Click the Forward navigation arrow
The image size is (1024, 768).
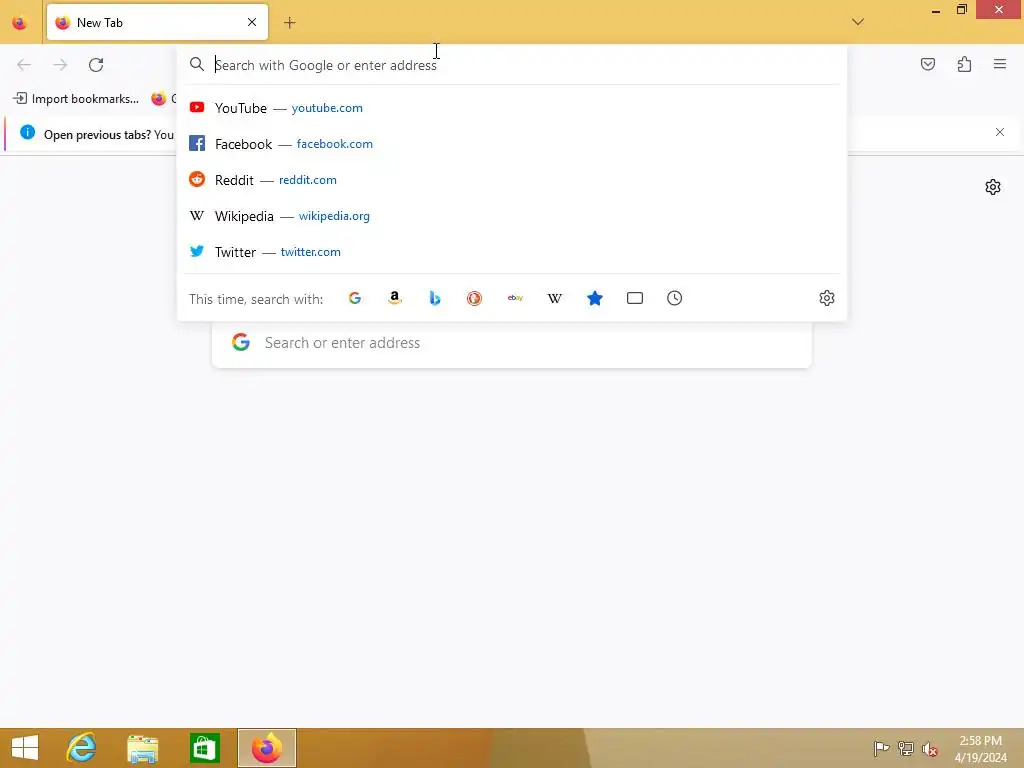pyautogui.click(x=60, y=65)
